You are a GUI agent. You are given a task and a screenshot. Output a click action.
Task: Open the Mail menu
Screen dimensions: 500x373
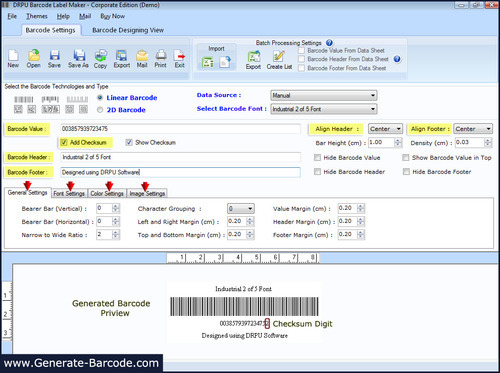(x=85, y=16)
